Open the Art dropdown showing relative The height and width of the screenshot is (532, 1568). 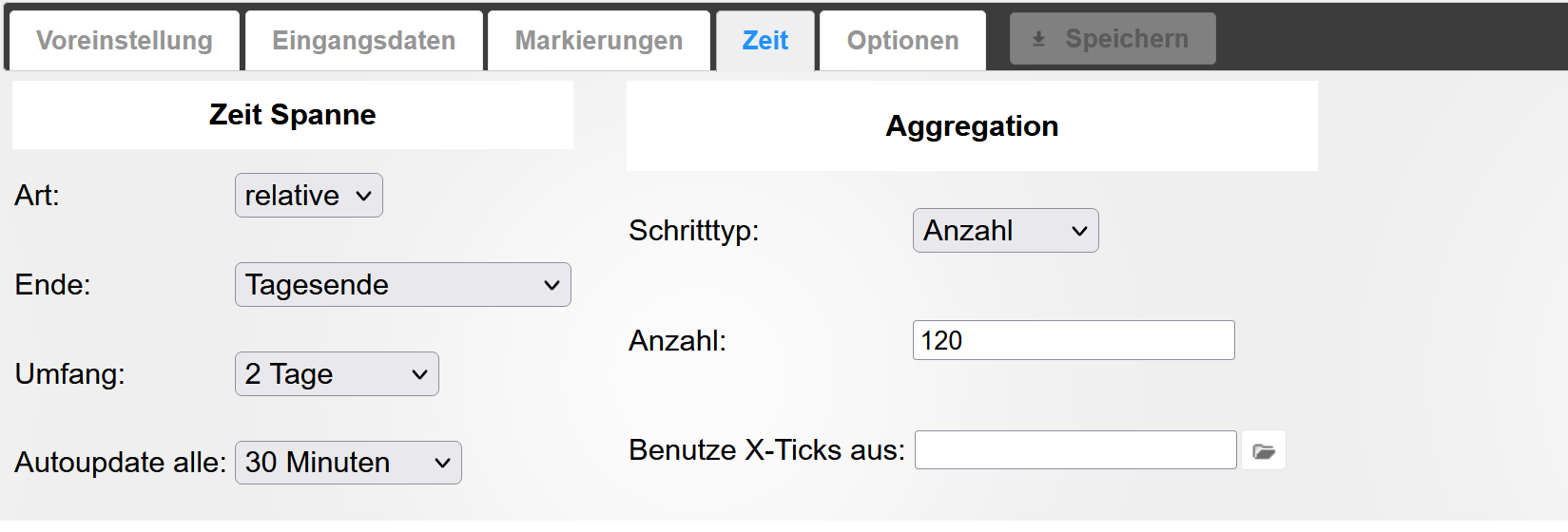click(309, 196)
